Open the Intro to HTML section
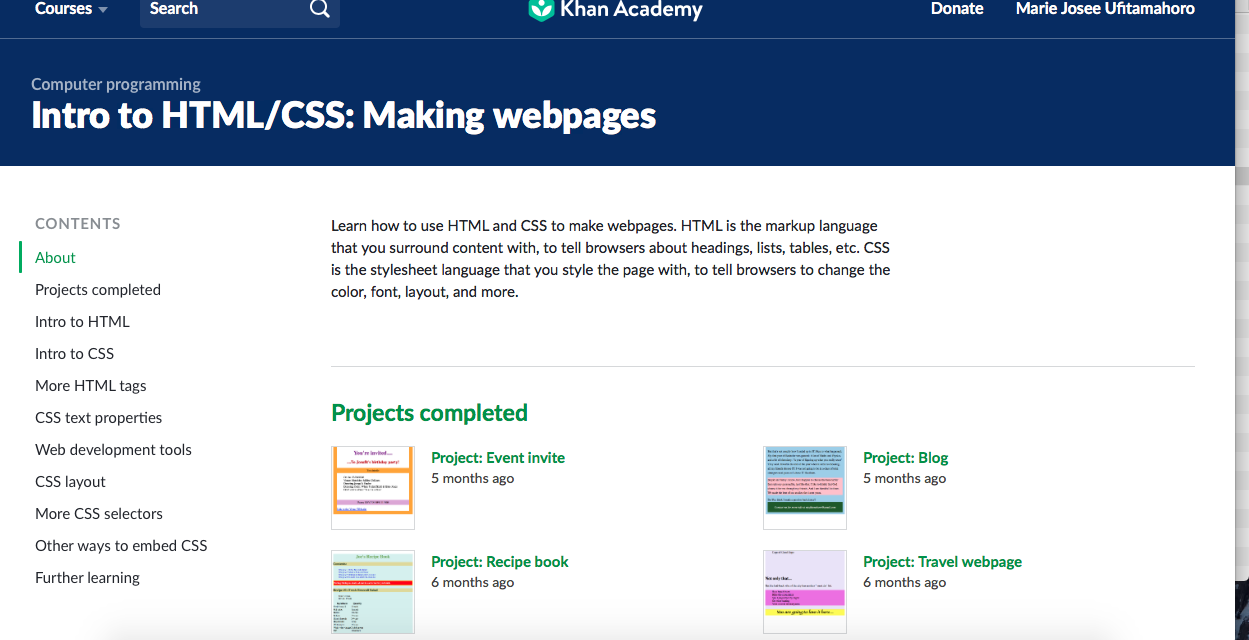Screen dimensions: 1249x640 click(x=82, y=322)
